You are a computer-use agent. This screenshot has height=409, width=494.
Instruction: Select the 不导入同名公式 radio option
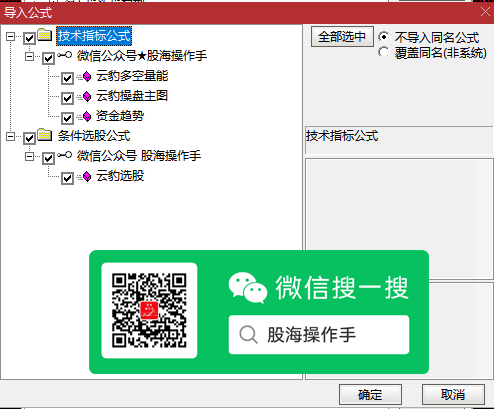tap(384, 37)
